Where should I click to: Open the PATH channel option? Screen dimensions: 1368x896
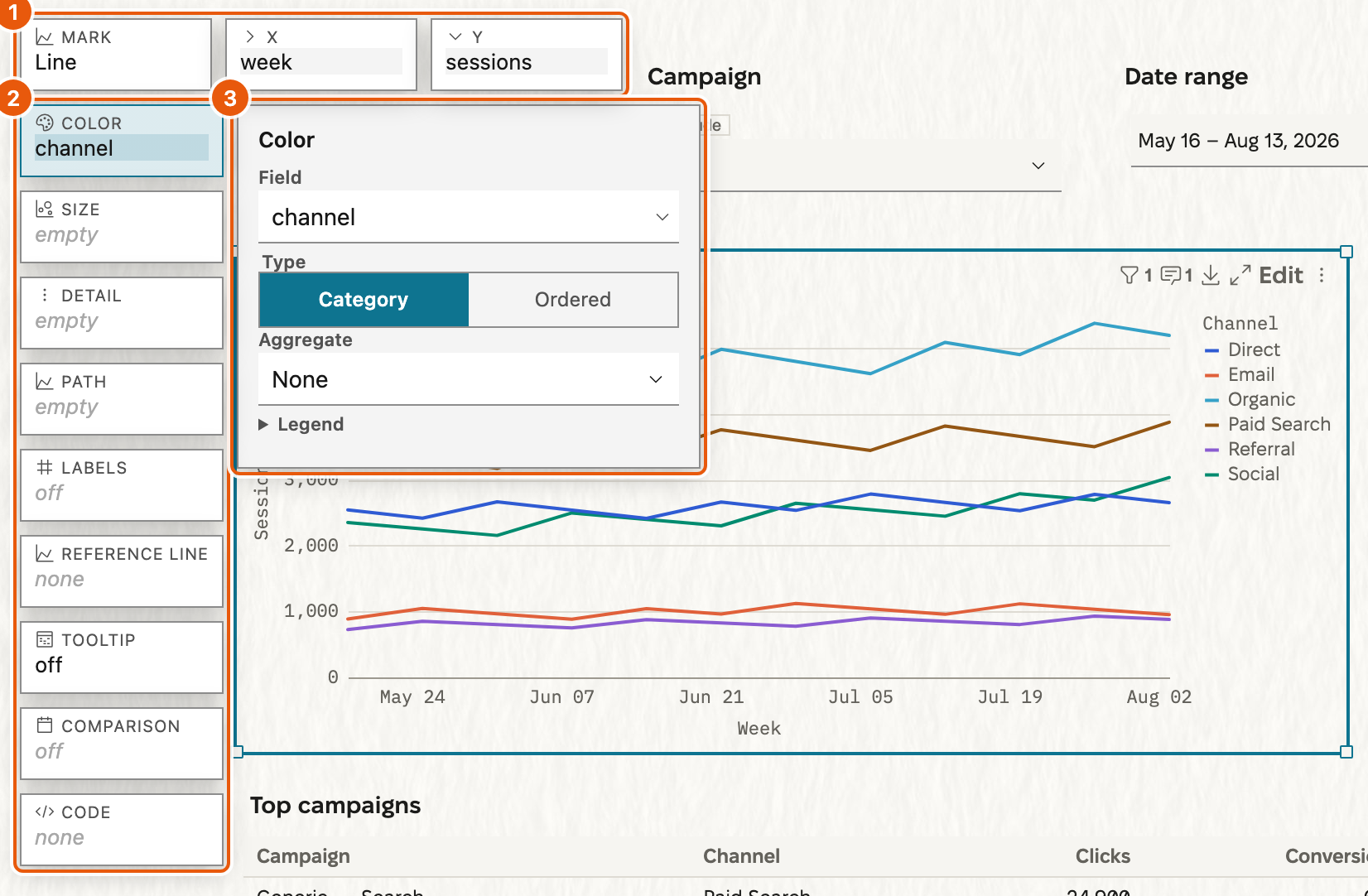(122, 399)
